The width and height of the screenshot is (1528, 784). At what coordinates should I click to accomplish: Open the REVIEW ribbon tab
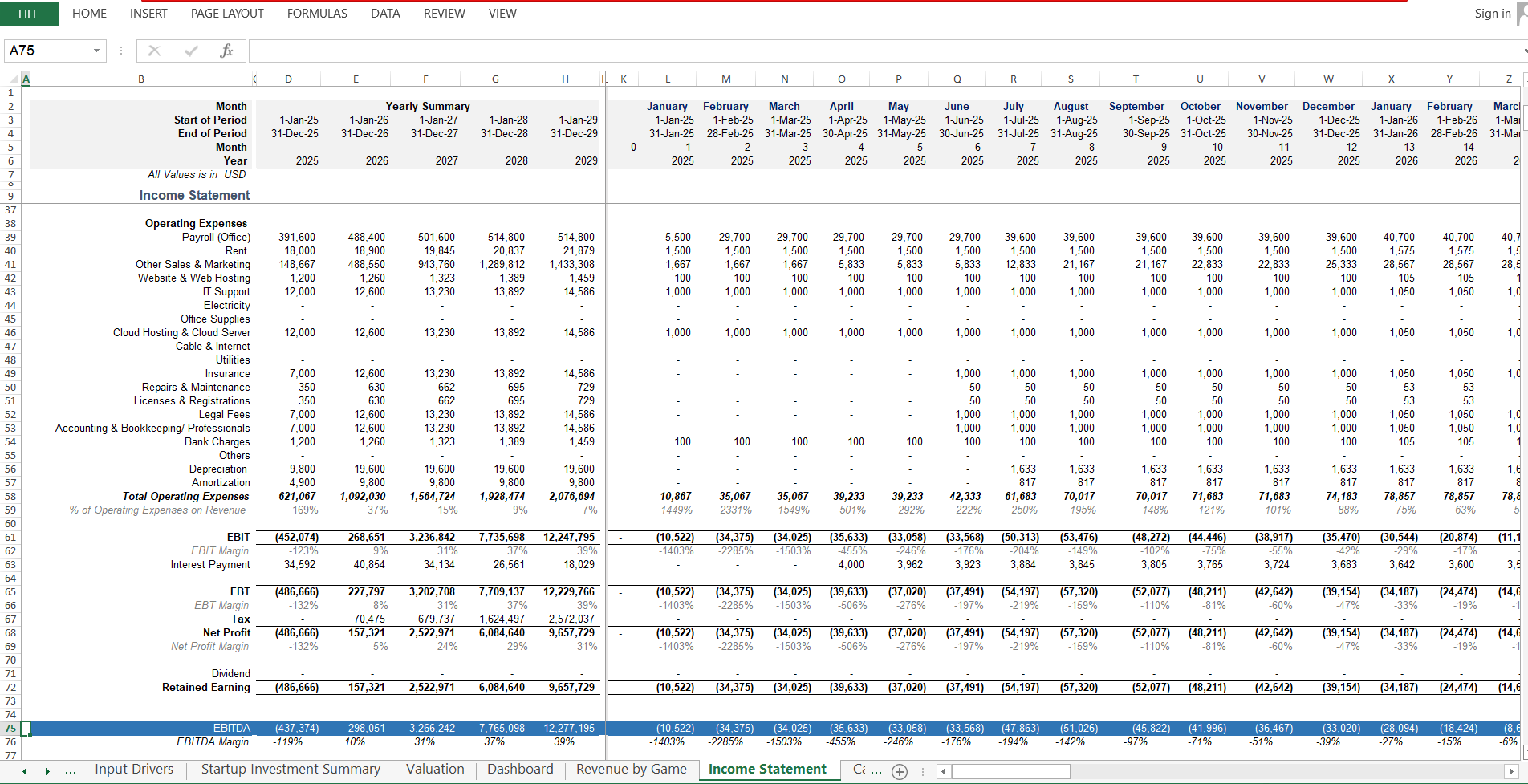444,14
